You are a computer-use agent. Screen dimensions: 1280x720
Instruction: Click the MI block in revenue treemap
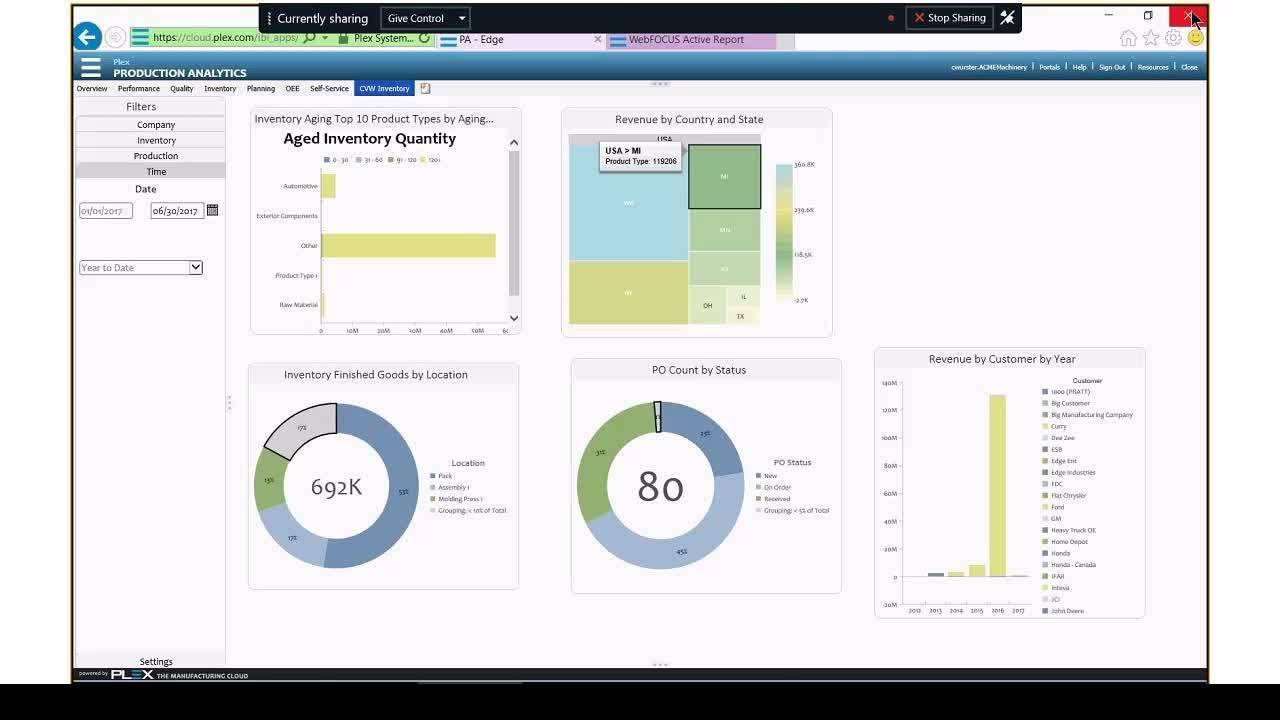(x=724, y=176)
